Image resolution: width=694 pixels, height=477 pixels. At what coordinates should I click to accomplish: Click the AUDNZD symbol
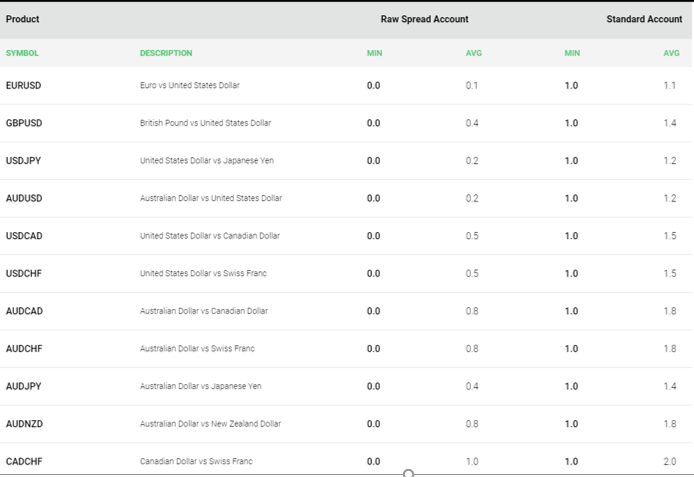[24, 424]
